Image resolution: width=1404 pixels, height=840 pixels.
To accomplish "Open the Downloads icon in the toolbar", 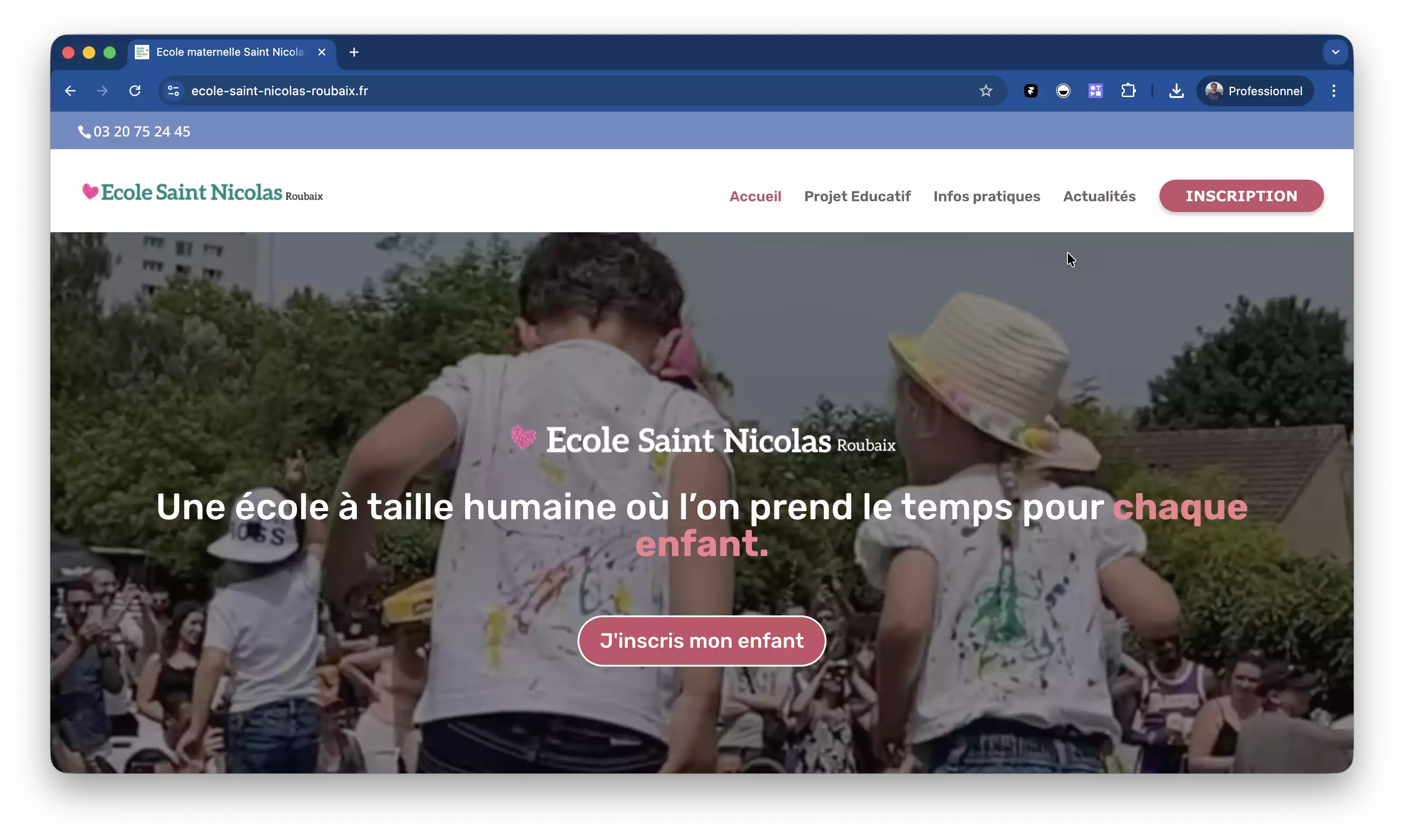I will 1176,91.
